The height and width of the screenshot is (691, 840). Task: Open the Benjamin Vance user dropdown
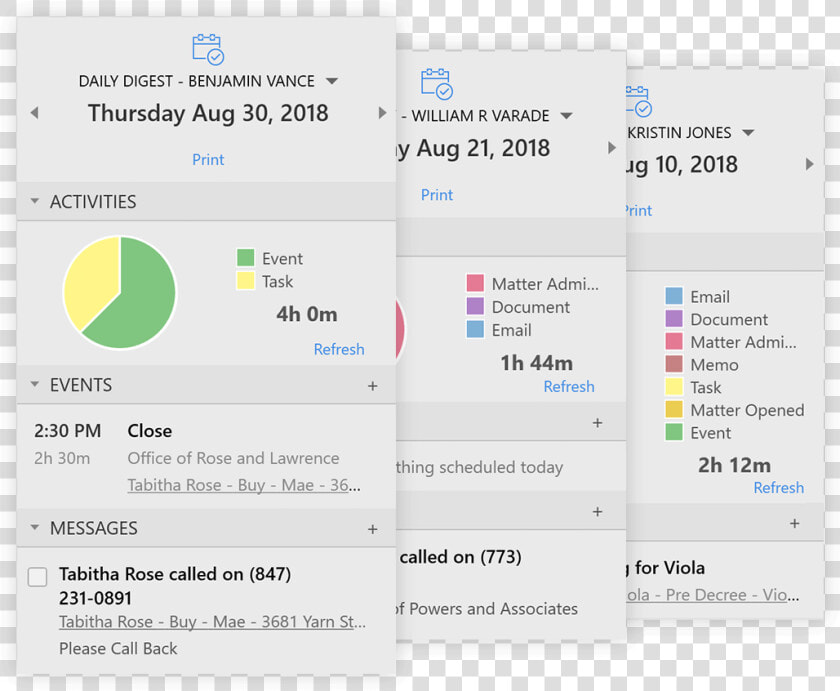coord(332,81)
